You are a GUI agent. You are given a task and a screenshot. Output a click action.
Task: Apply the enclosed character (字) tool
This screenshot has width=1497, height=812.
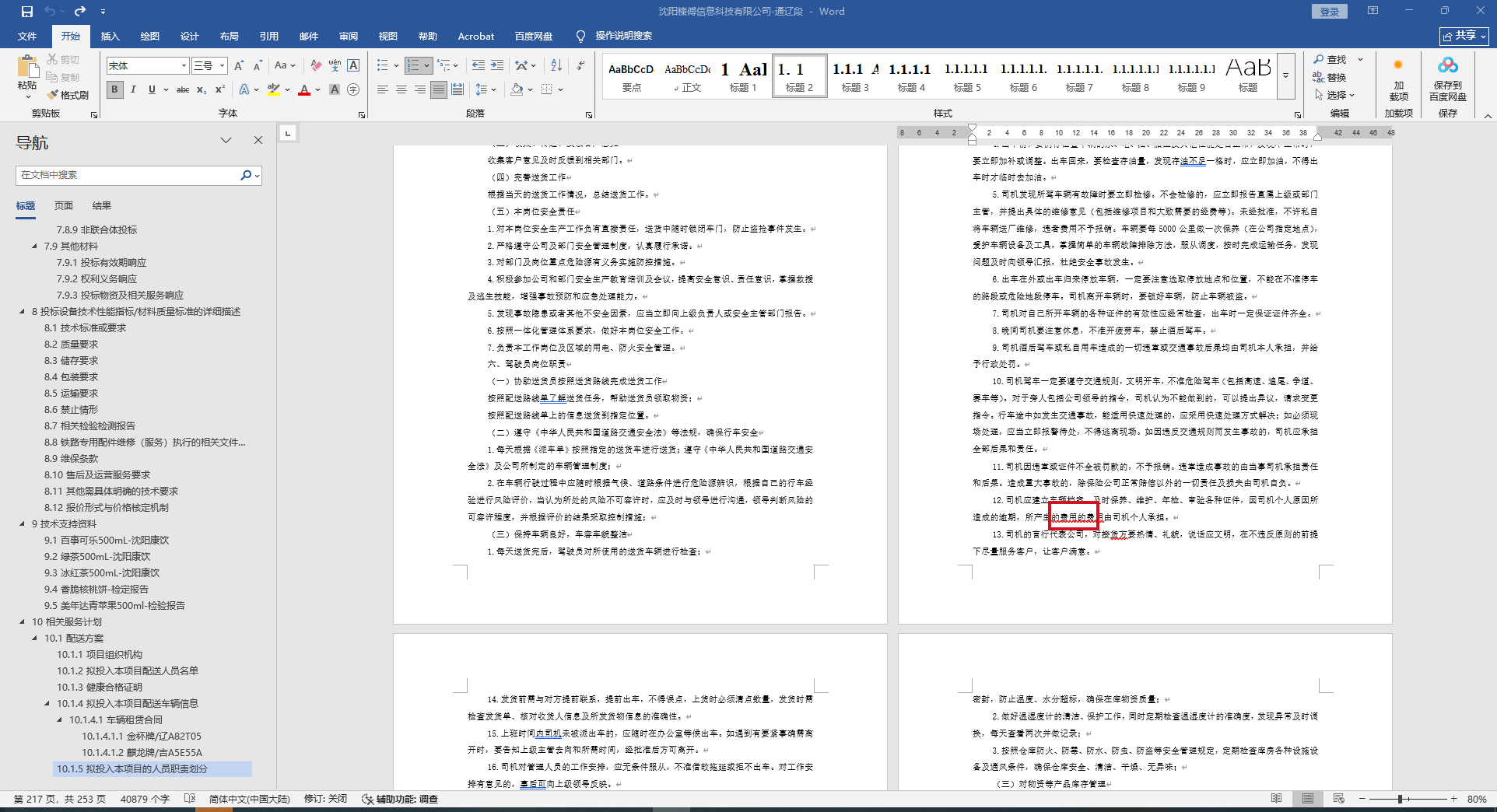coord(353,89)
